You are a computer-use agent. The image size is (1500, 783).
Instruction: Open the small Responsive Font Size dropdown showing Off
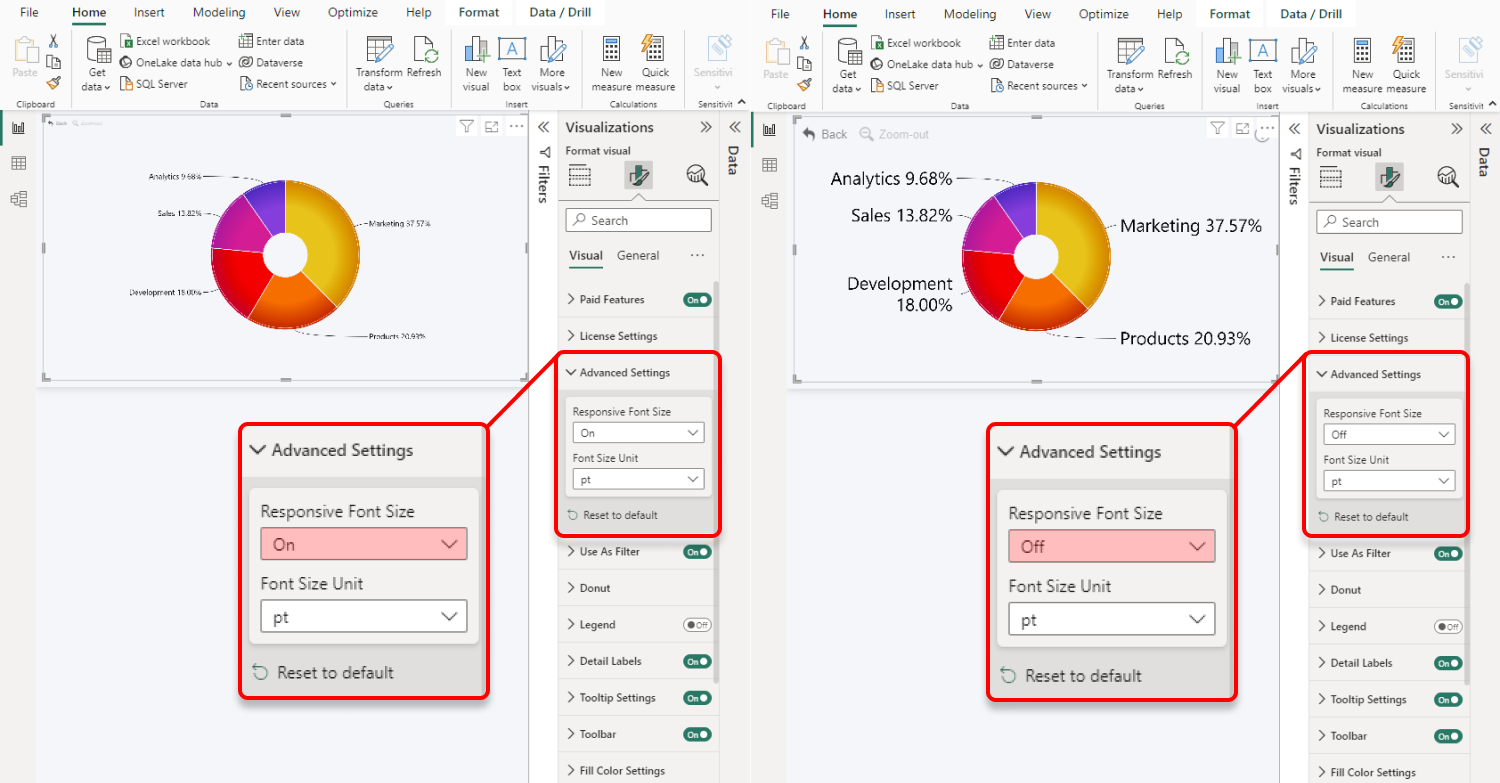(x=1389, y=434)
